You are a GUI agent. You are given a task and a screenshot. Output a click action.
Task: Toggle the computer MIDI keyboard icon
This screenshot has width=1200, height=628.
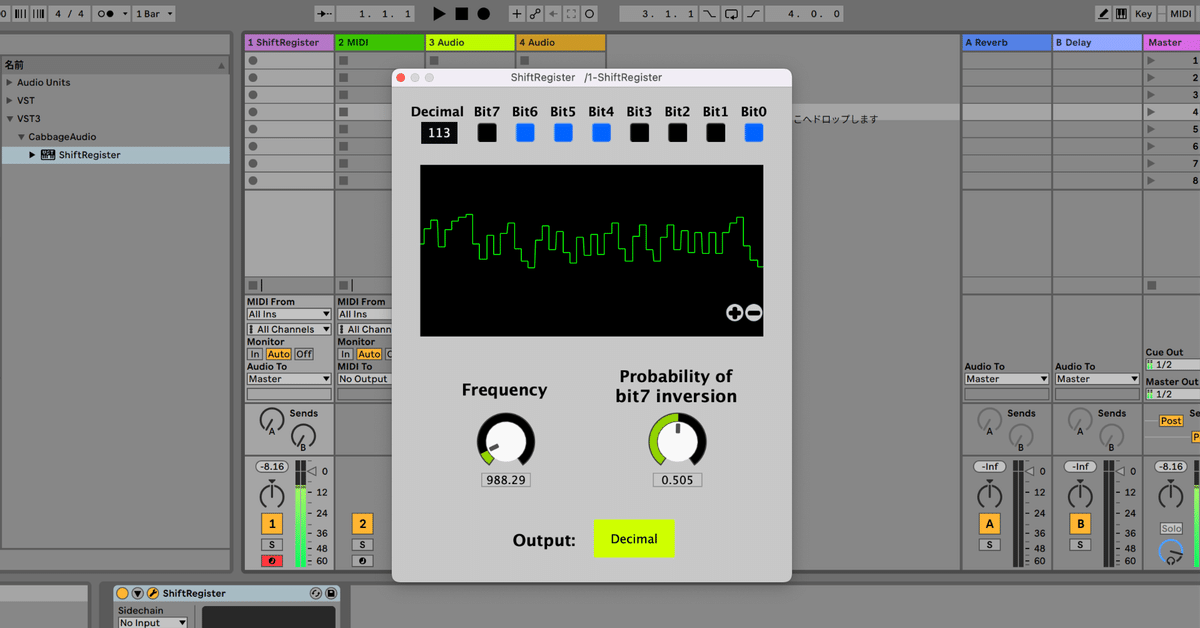coord(1120,14)
